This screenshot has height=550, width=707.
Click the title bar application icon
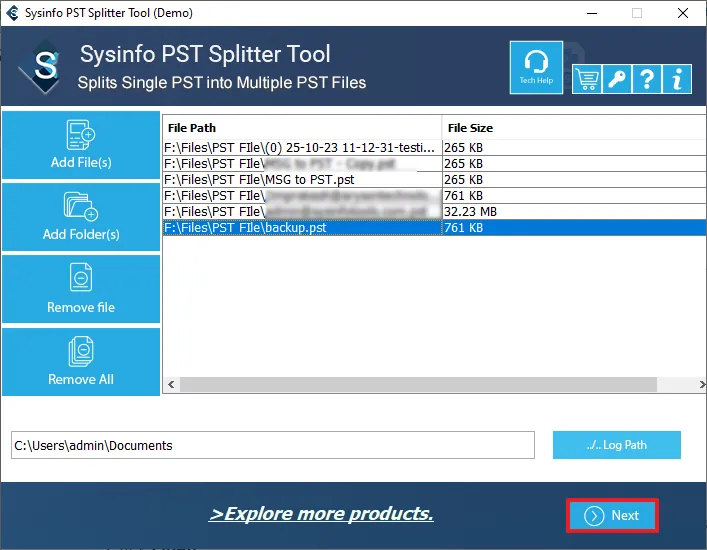(x=13, y=13)
